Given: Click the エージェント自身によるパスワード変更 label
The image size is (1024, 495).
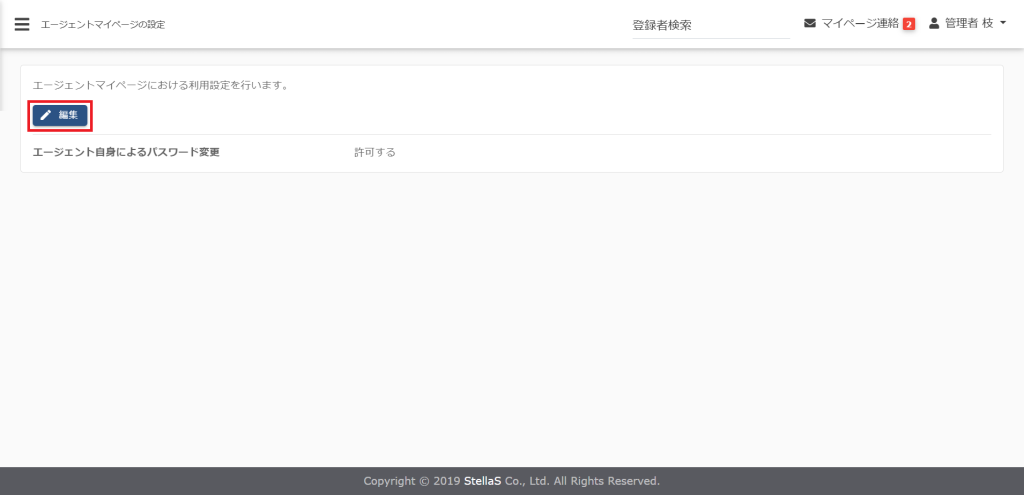Looking at the screenshot, I should click(x=126, y=153).
